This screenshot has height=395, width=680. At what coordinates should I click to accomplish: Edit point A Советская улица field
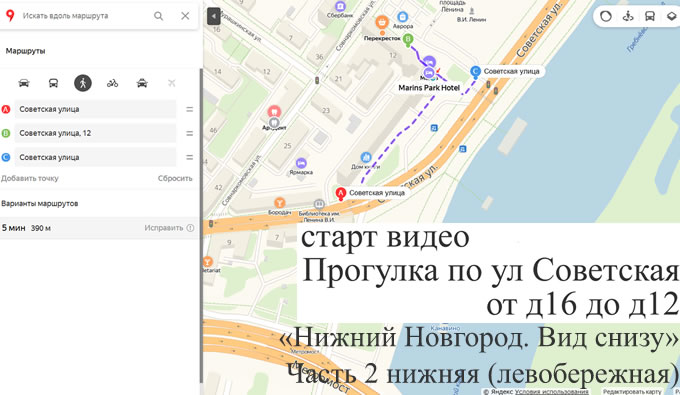[95, 109]
